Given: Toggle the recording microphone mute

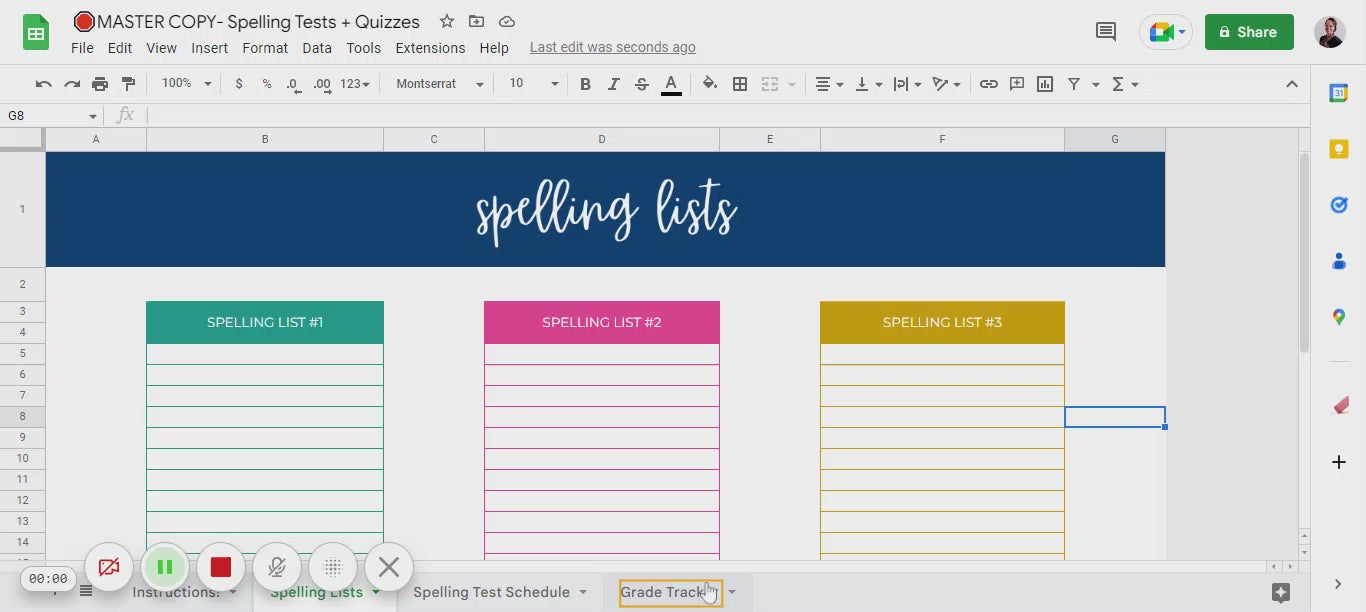Looking at the screenshot, I should tap(277, 568).
